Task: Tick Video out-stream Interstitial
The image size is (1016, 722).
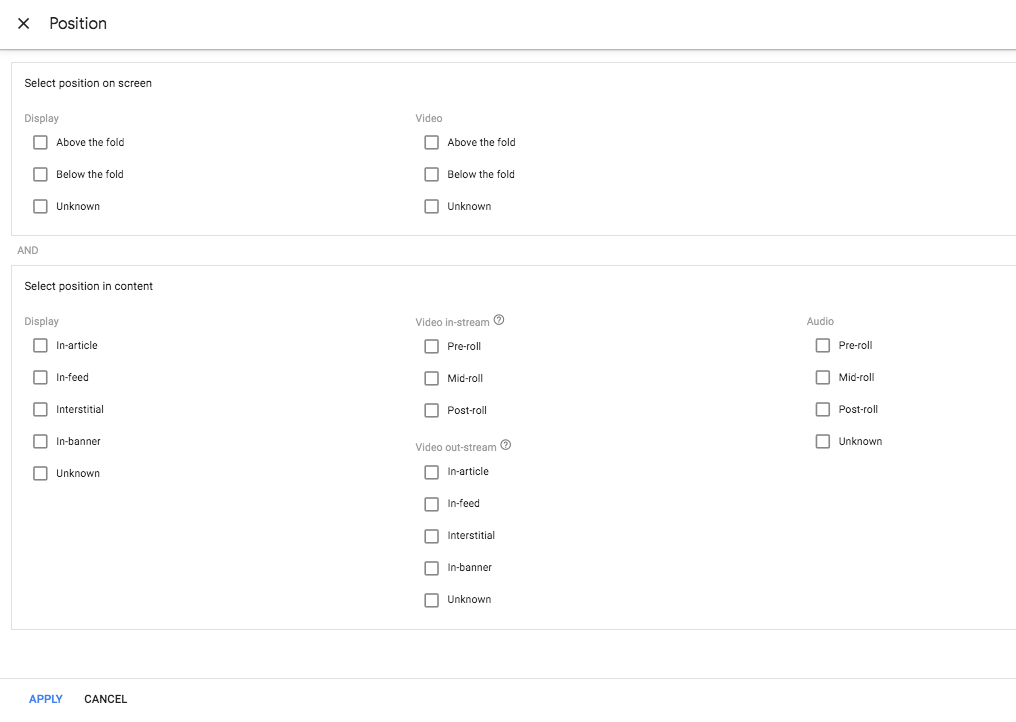Action: pyautogui.click(x=432, y=537)
